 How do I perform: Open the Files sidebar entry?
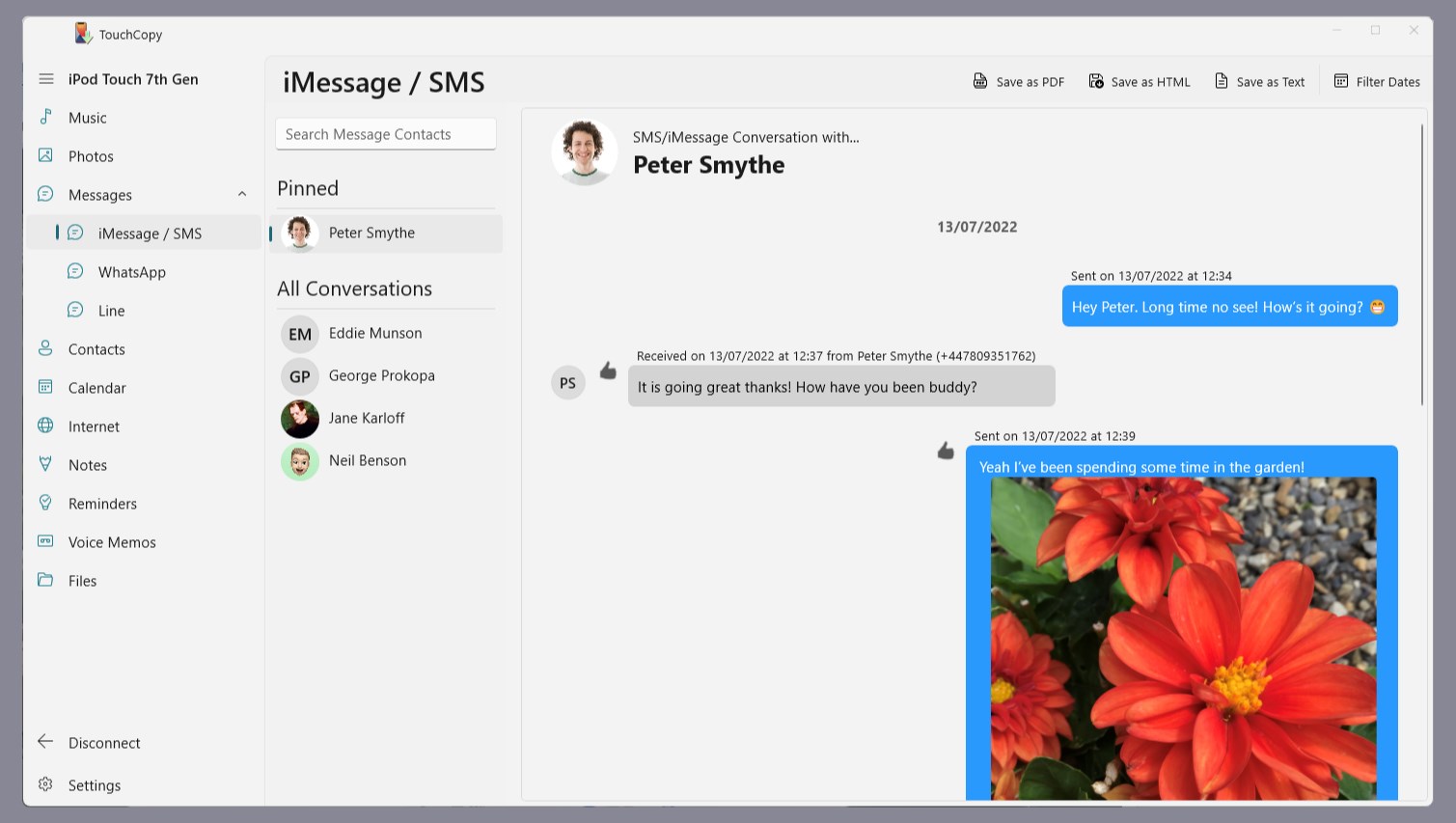pos(143,581)
